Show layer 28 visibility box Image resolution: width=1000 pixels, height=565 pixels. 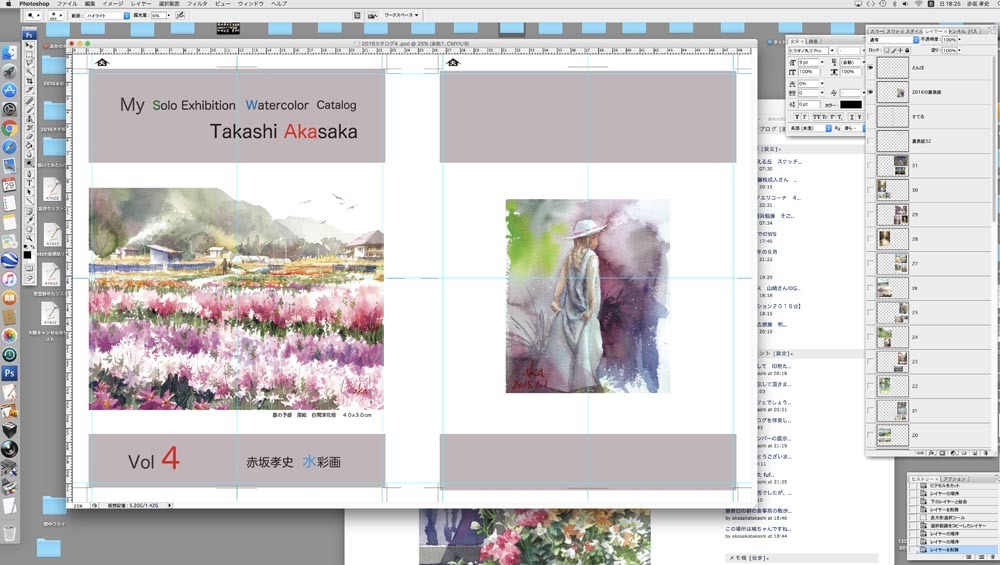click(x=871, y=239)
